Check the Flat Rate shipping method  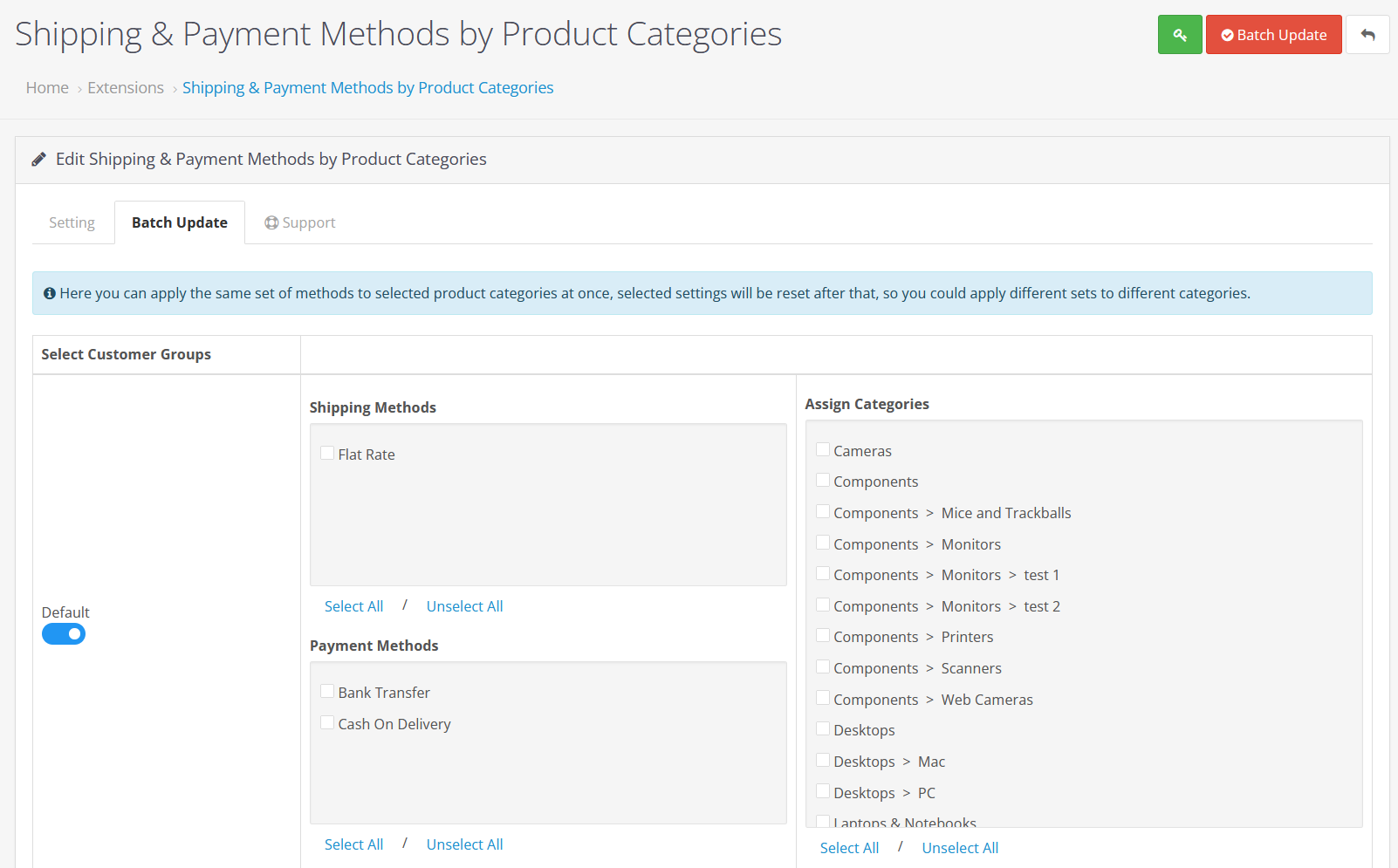(327, 454)
